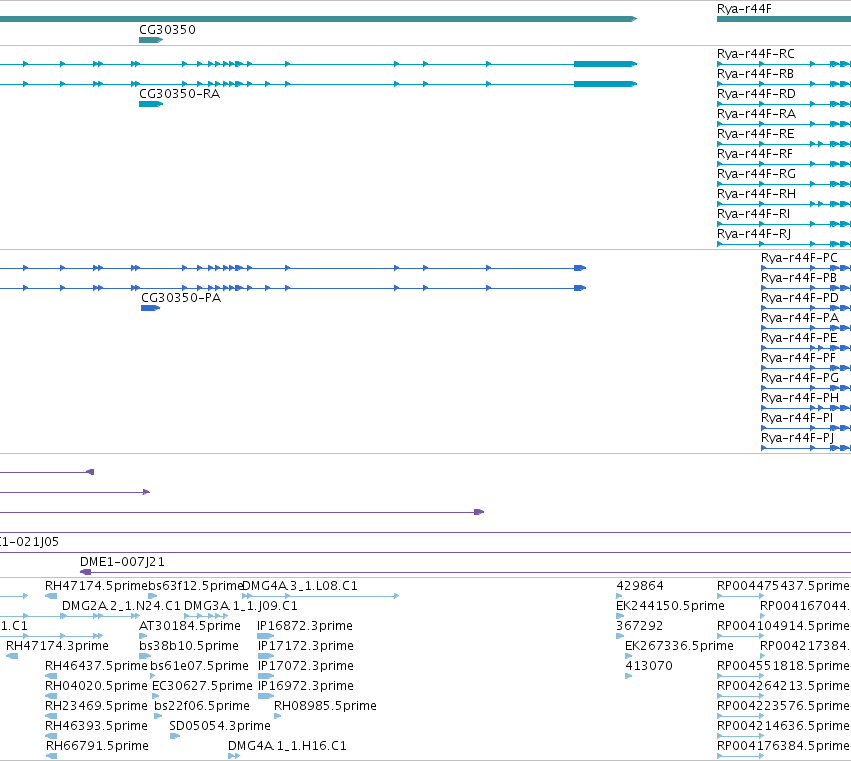Click EST bs22f06.5prime
This screenshot has width=851, height=761.
202,706
